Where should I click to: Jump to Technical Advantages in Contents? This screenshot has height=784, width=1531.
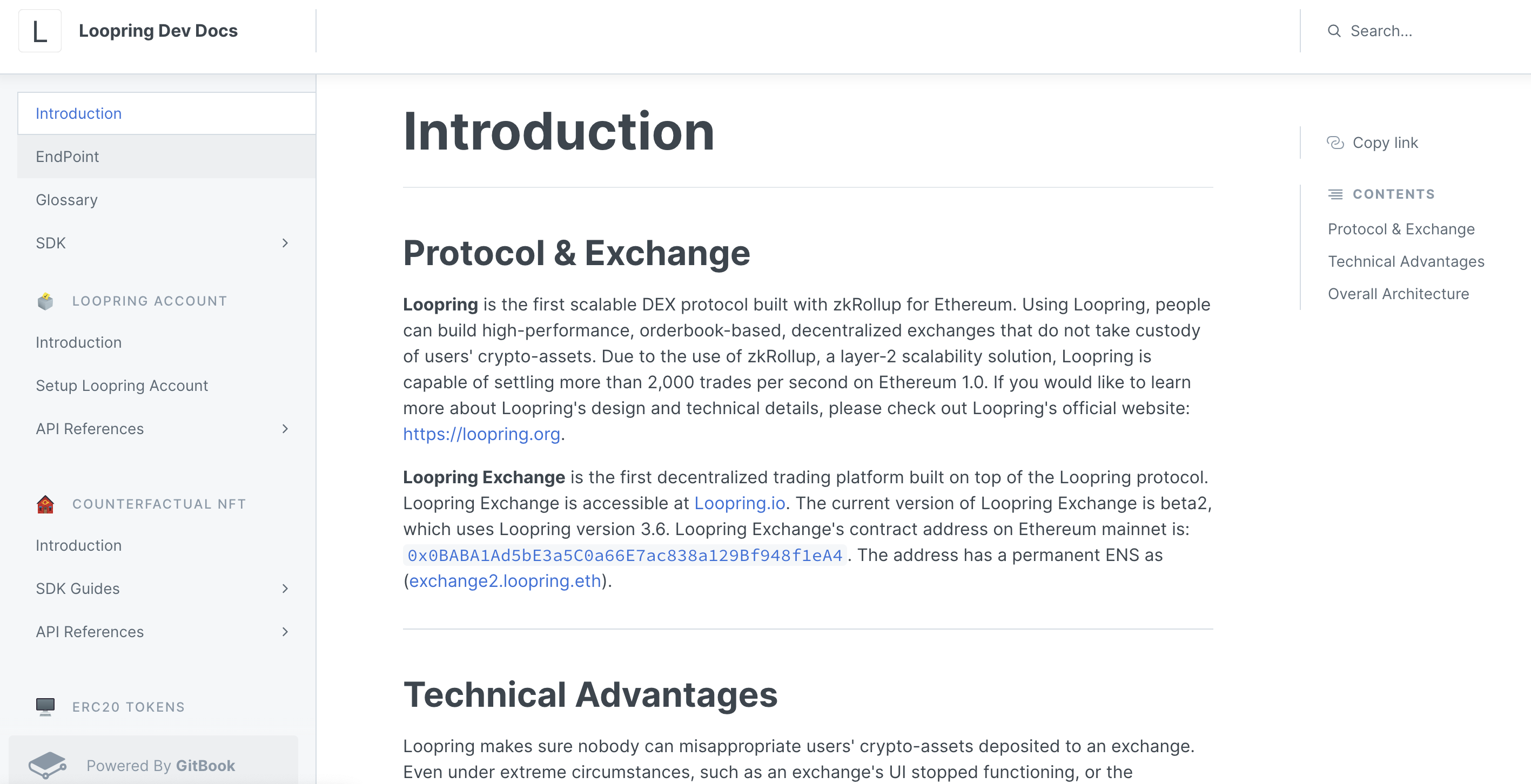[x=1406, y=261]
